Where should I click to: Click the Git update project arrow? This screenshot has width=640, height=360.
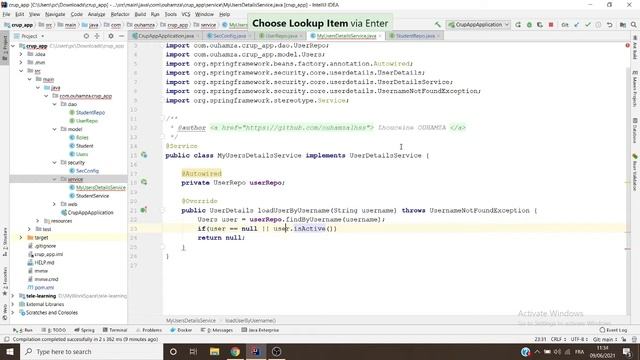click(x=577, y=24)
